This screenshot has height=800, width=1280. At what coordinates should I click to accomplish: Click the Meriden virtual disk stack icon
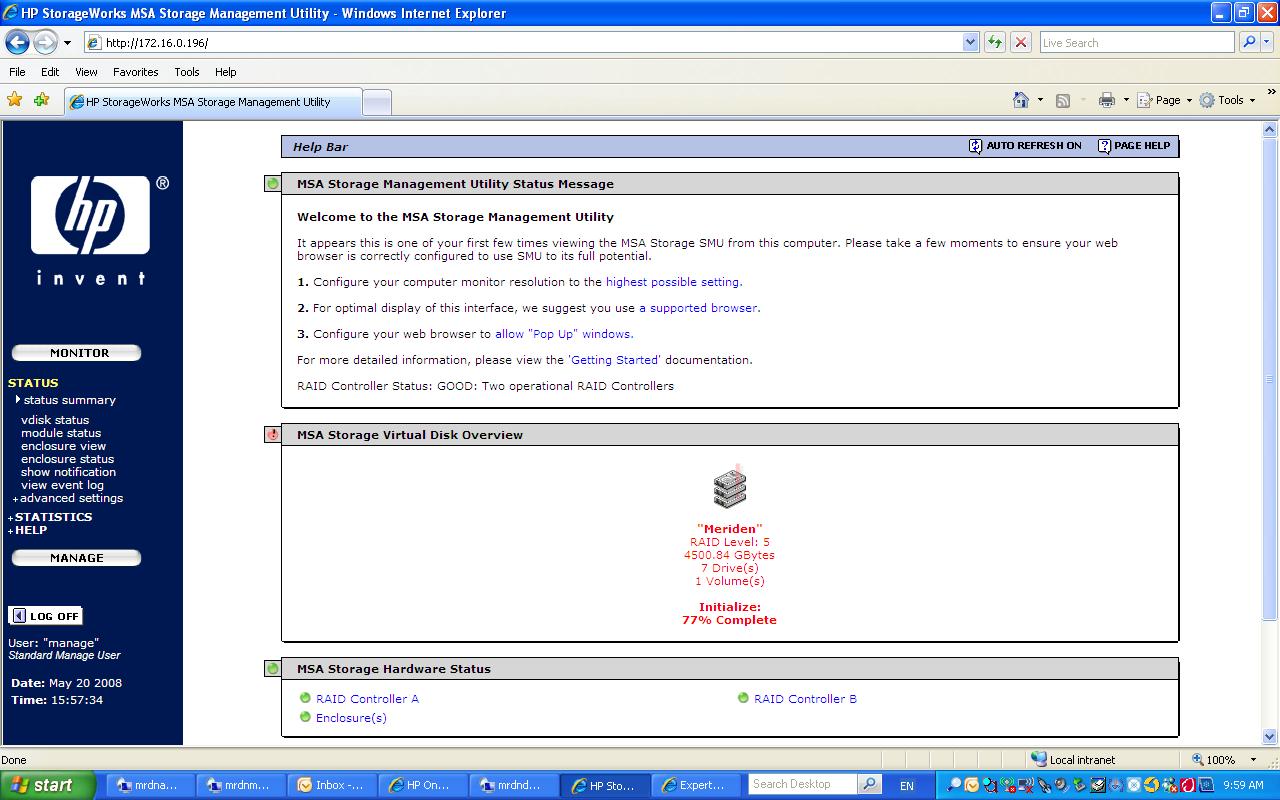(729, 489)
